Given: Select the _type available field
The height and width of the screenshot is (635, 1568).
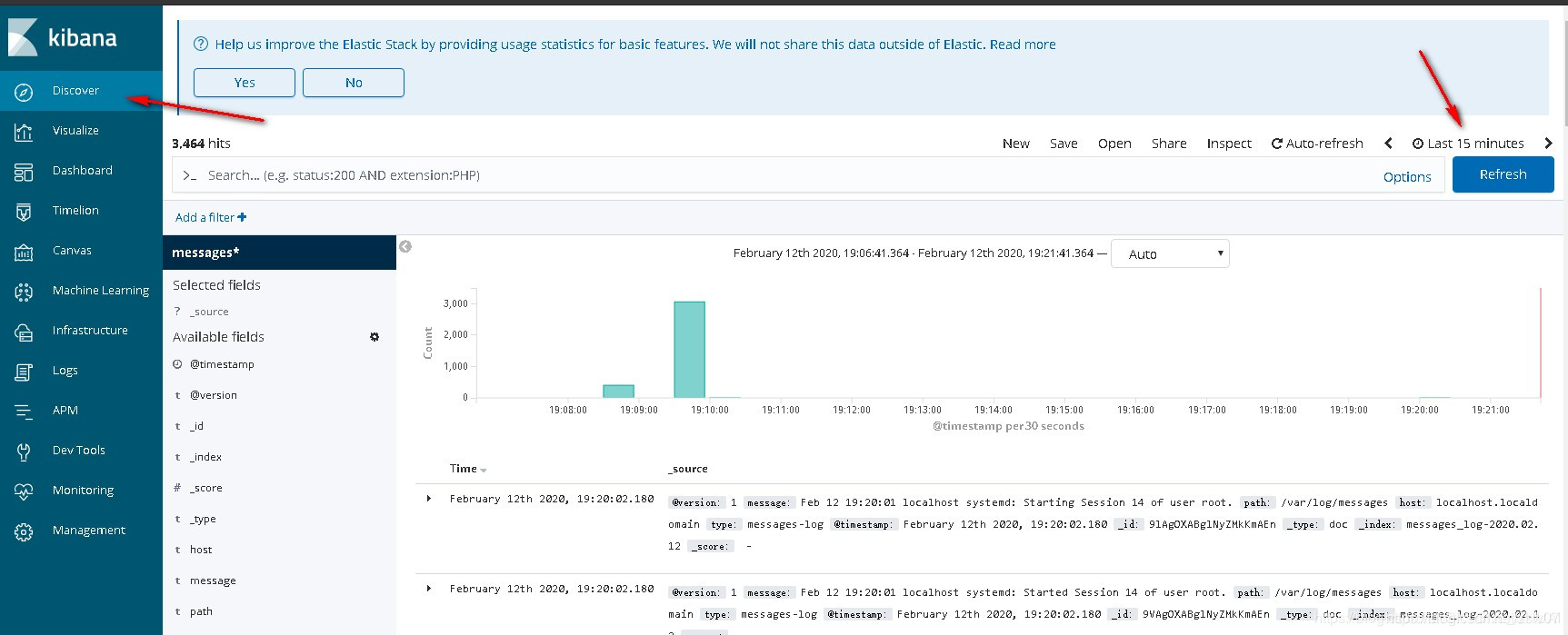Looking at the screenshot, I should (x=203, y=519).
